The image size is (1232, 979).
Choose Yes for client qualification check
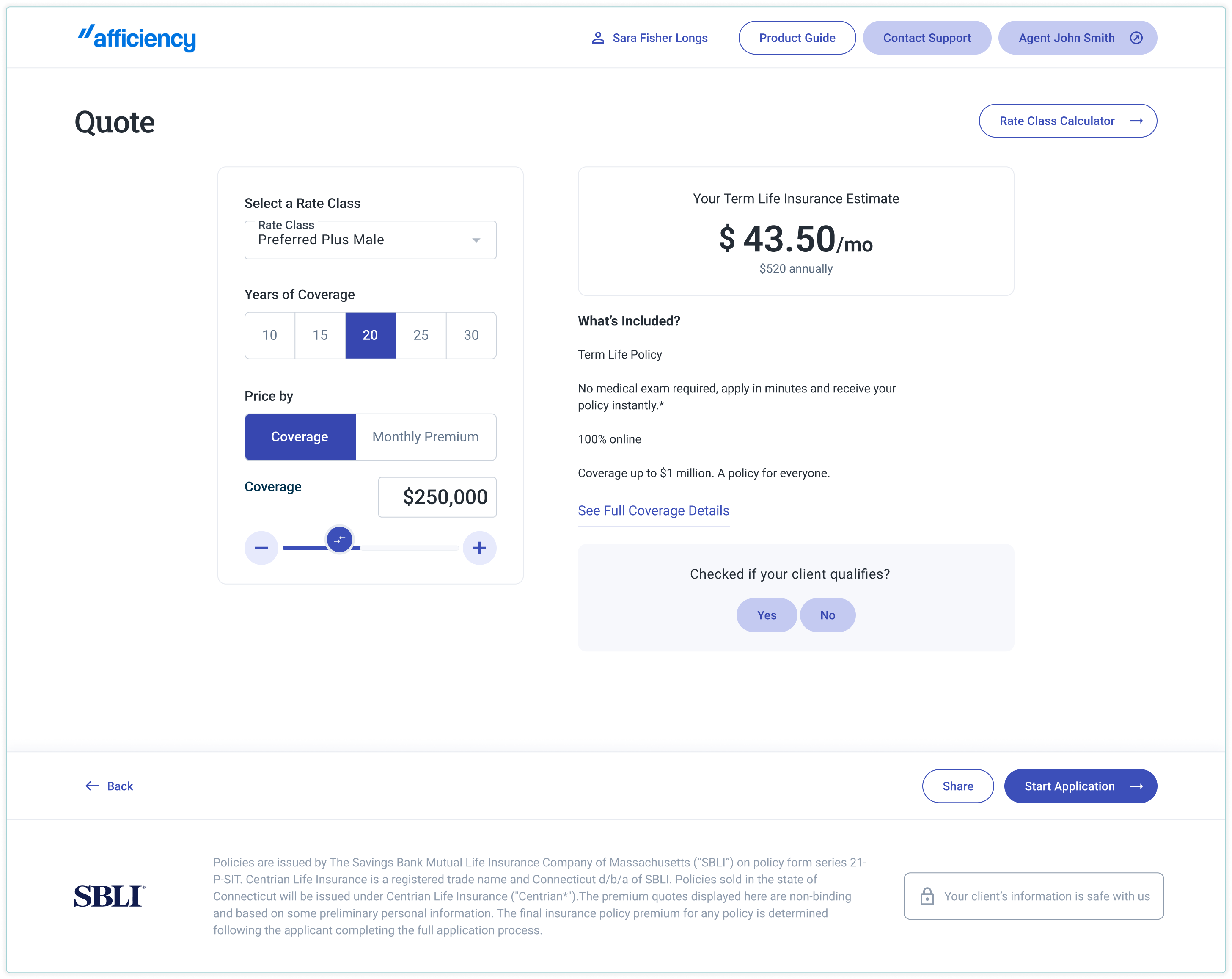[766, 615]
